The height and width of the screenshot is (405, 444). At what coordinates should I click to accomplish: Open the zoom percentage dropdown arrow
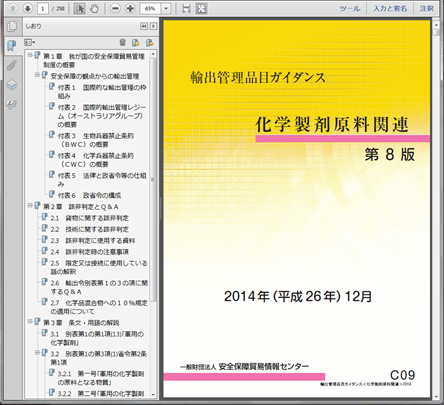(166, 8)
